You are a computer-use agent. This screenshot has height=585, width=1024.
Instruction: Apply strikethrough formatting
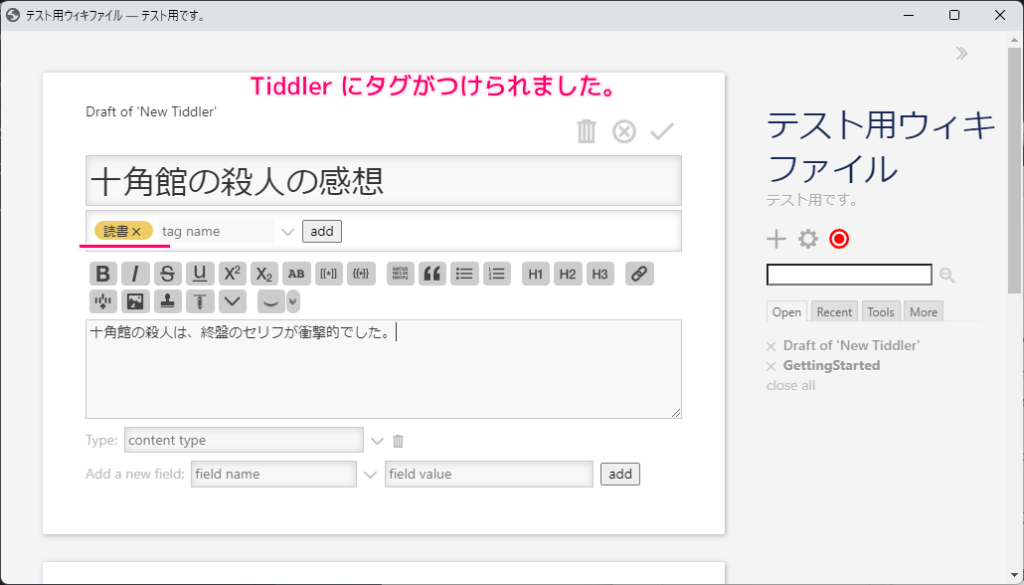coord(168,273)
